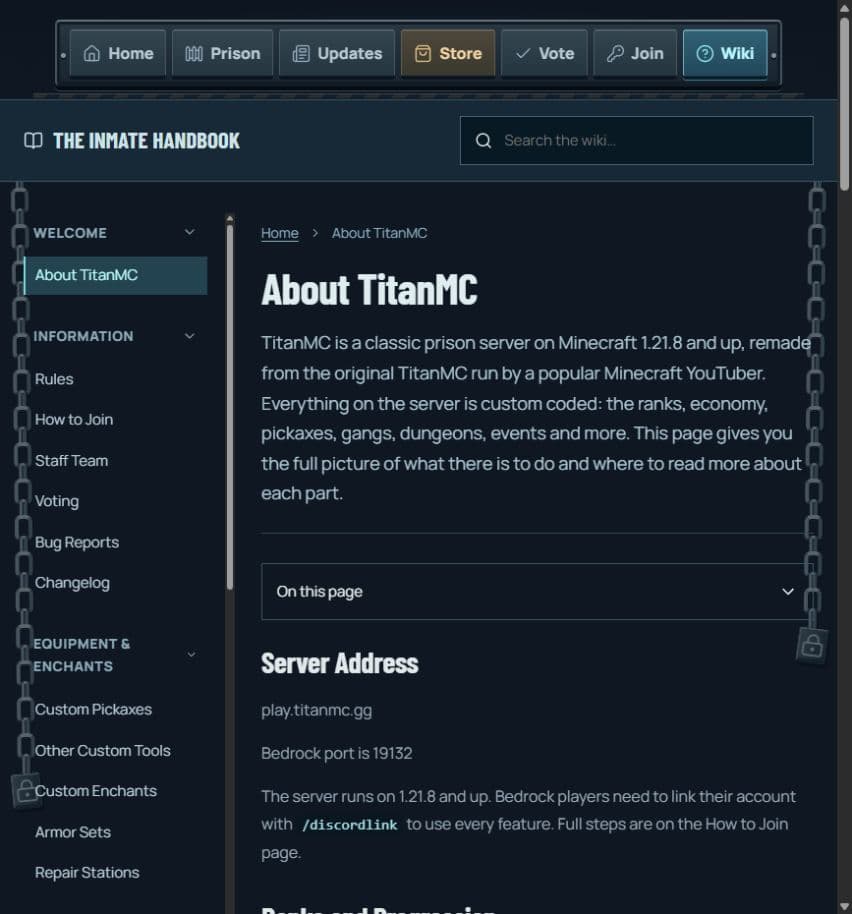
Task: Click the prison bars icon
Action: click(194, 54)
